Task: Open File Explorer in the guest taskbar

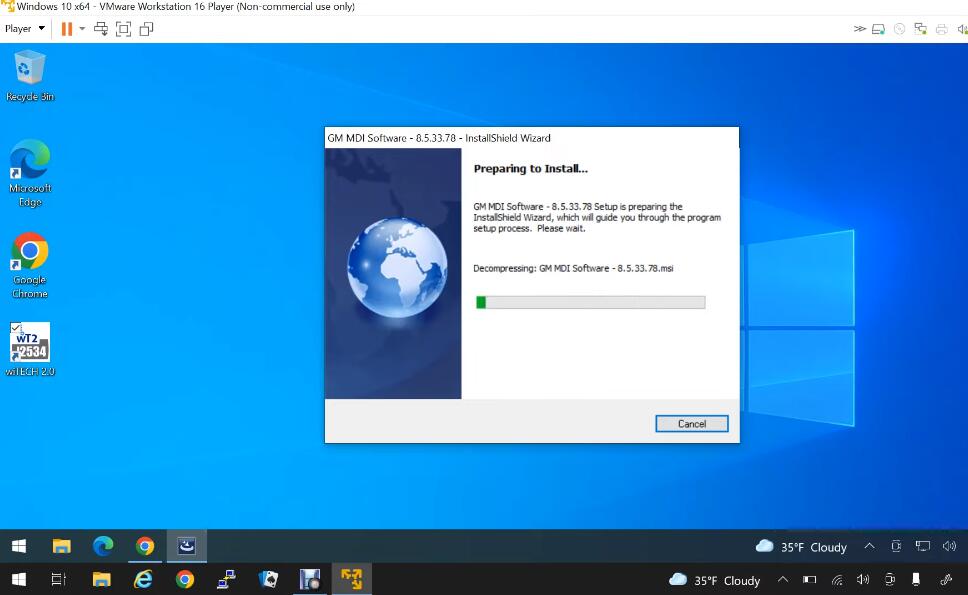Action: (x=61, y=546)
